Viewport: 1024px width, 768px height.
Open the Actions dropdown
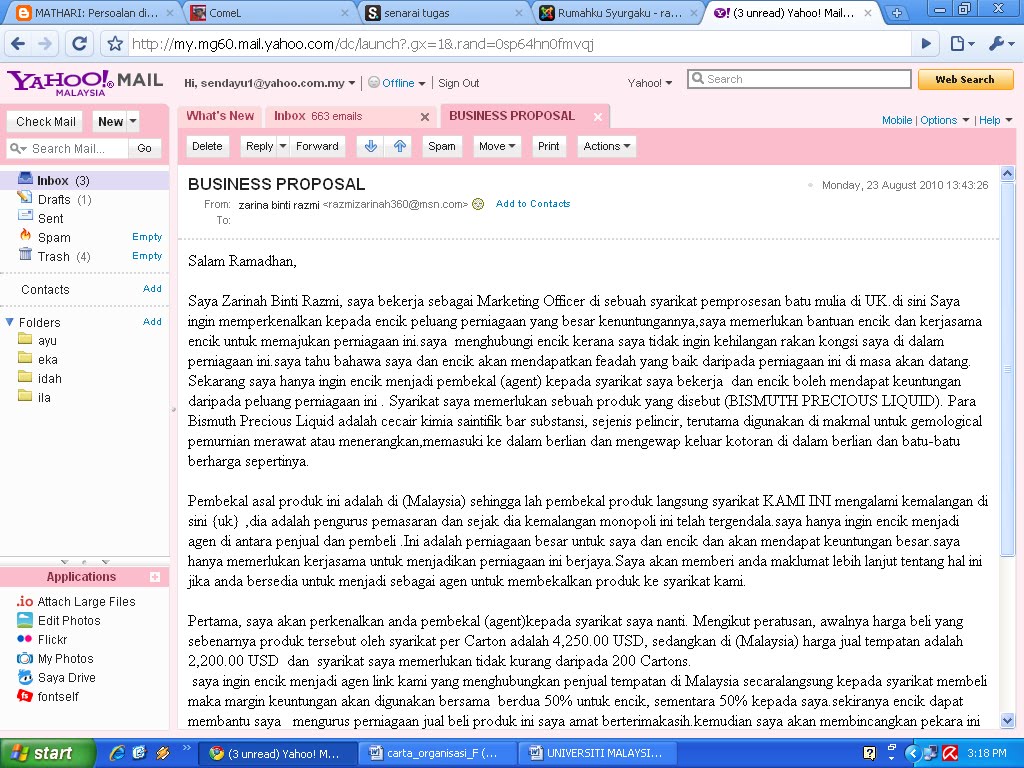[x=607, y=146]
